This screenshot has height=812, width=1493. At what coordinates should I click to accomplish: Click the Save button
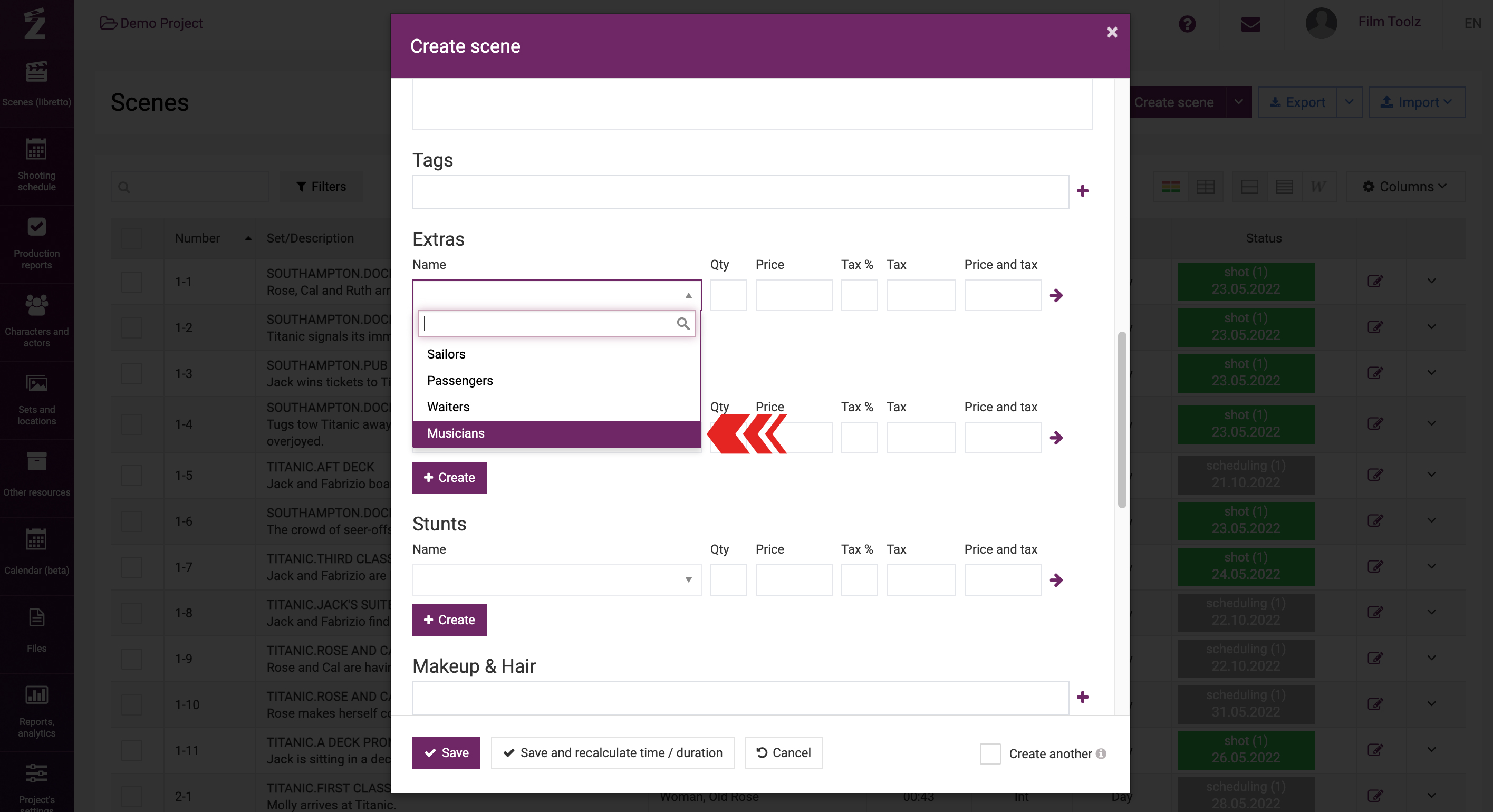(x=446, y=753)
